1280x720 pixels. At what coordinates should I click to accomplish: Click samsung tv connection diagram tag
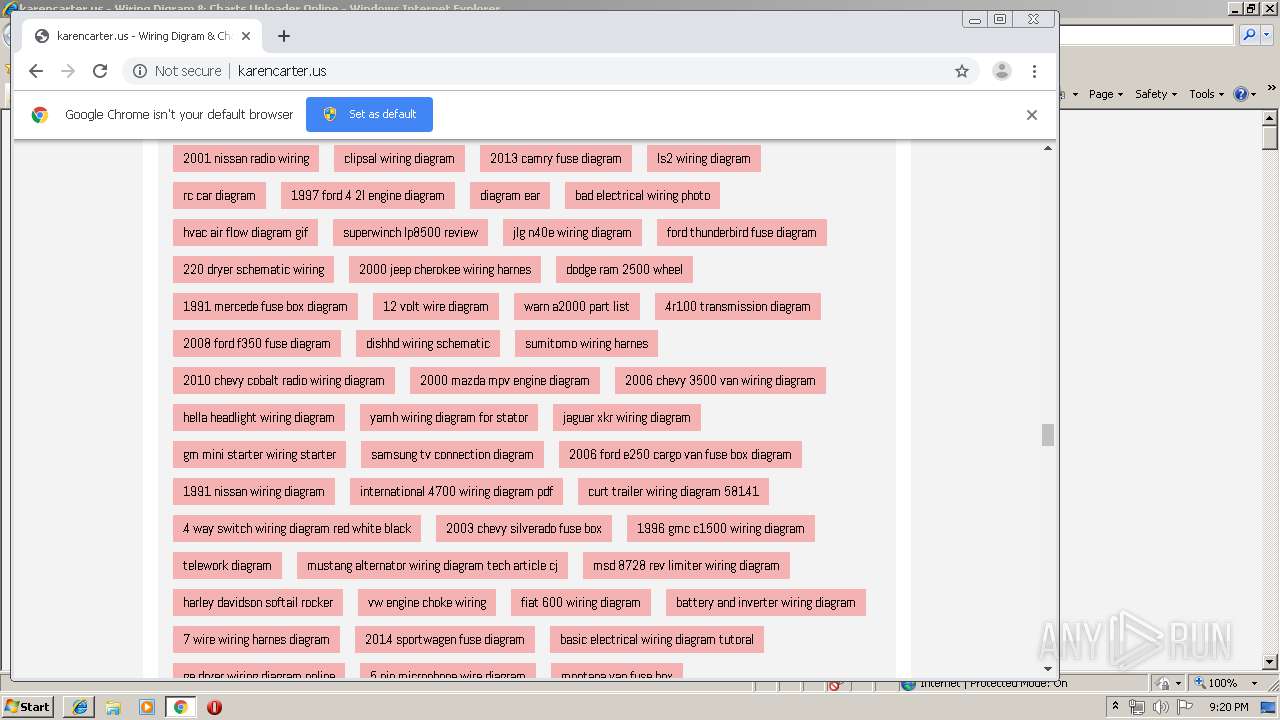tap(452, 454)
